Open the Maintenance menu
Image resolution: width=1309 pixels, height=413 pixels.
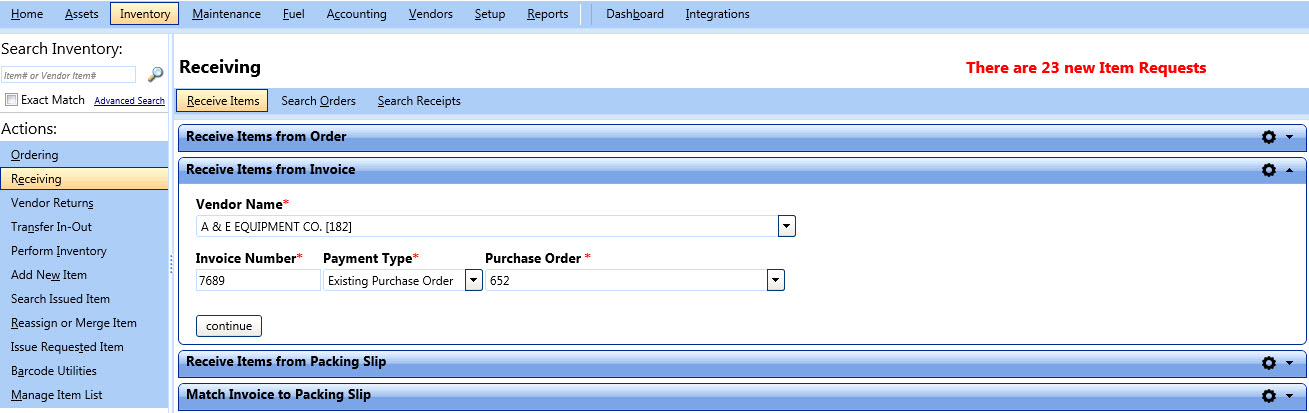[227, 14]
